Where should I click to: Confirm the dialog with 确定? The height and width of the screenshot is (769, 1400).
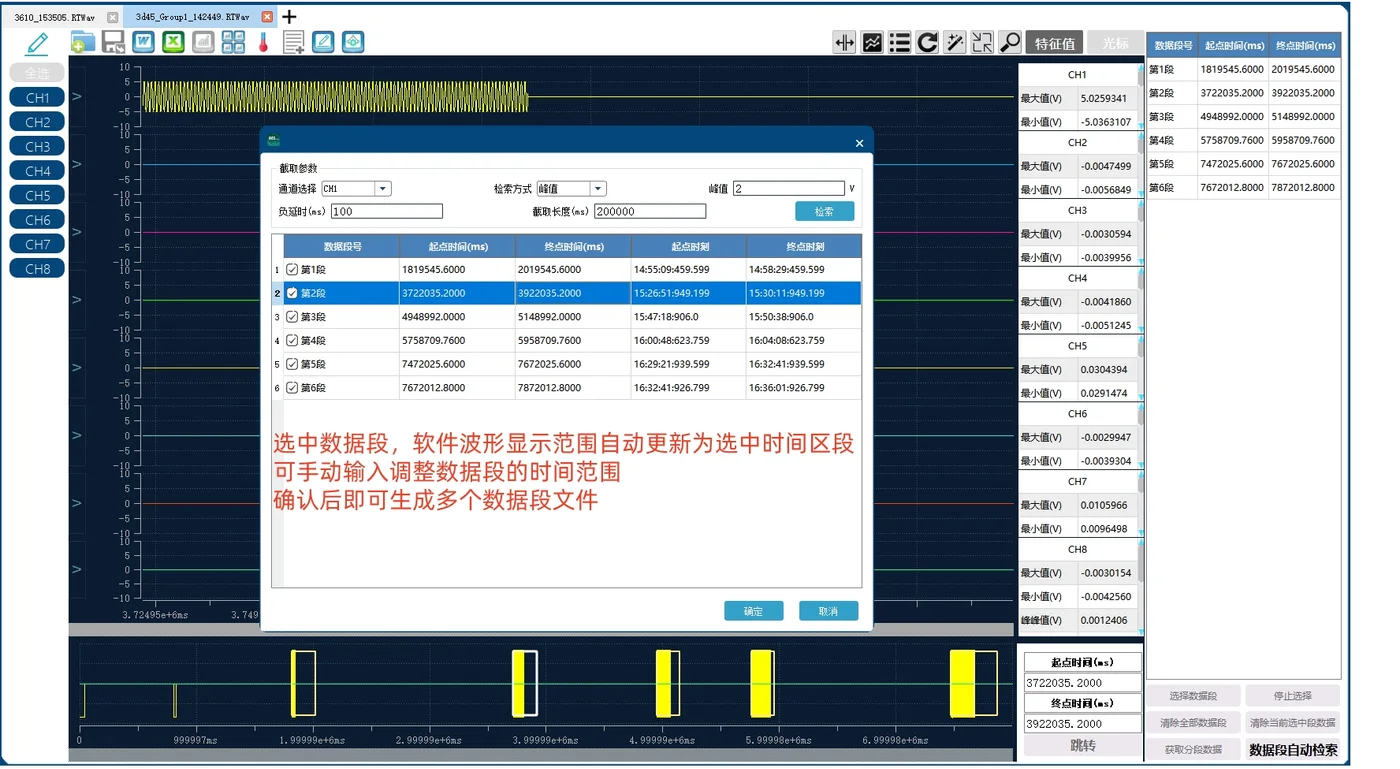(753, 611)
